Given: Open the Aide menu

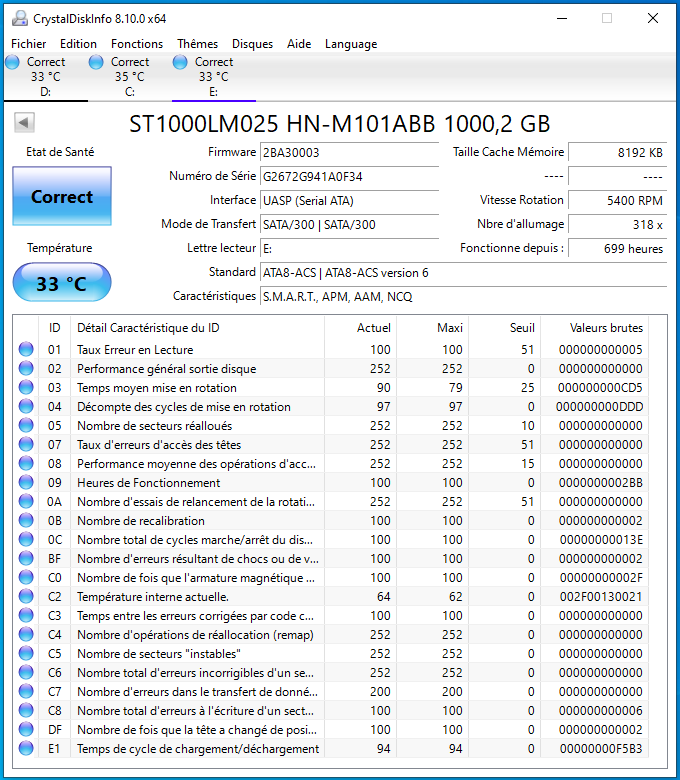Looking at the screenshot, I should tap(299, 44).
